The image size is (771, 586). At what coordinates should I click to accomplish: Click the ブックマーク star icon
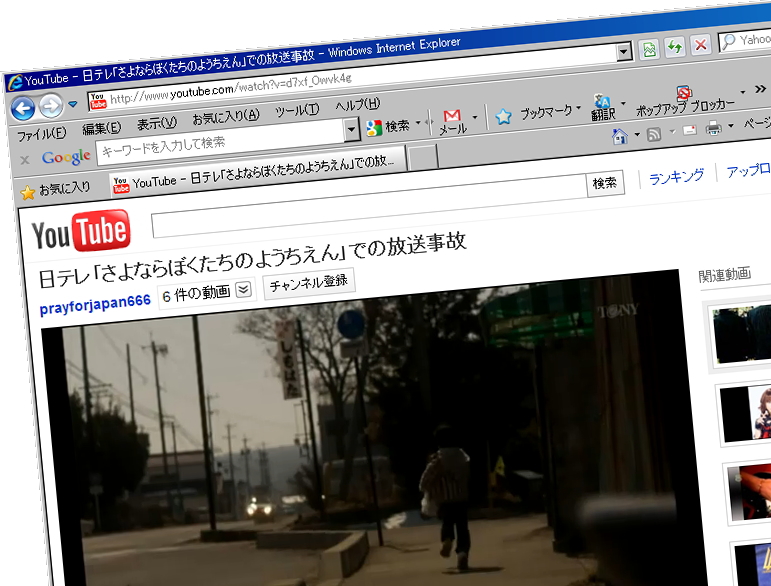click(504, 116)
